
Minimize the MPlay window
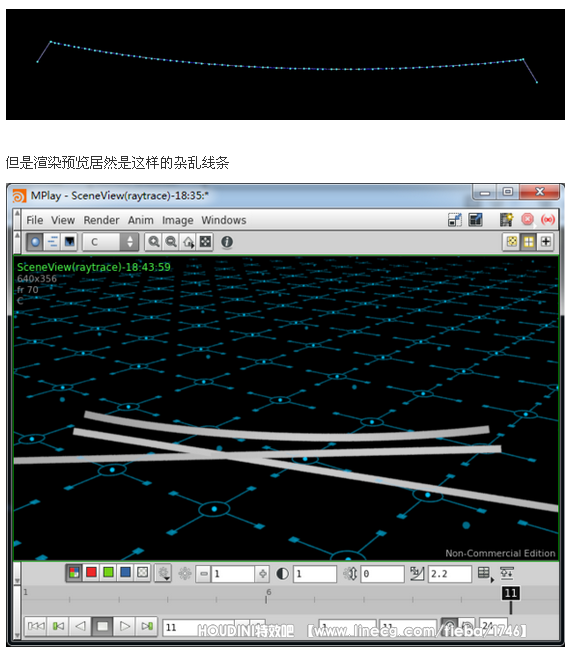485,192
